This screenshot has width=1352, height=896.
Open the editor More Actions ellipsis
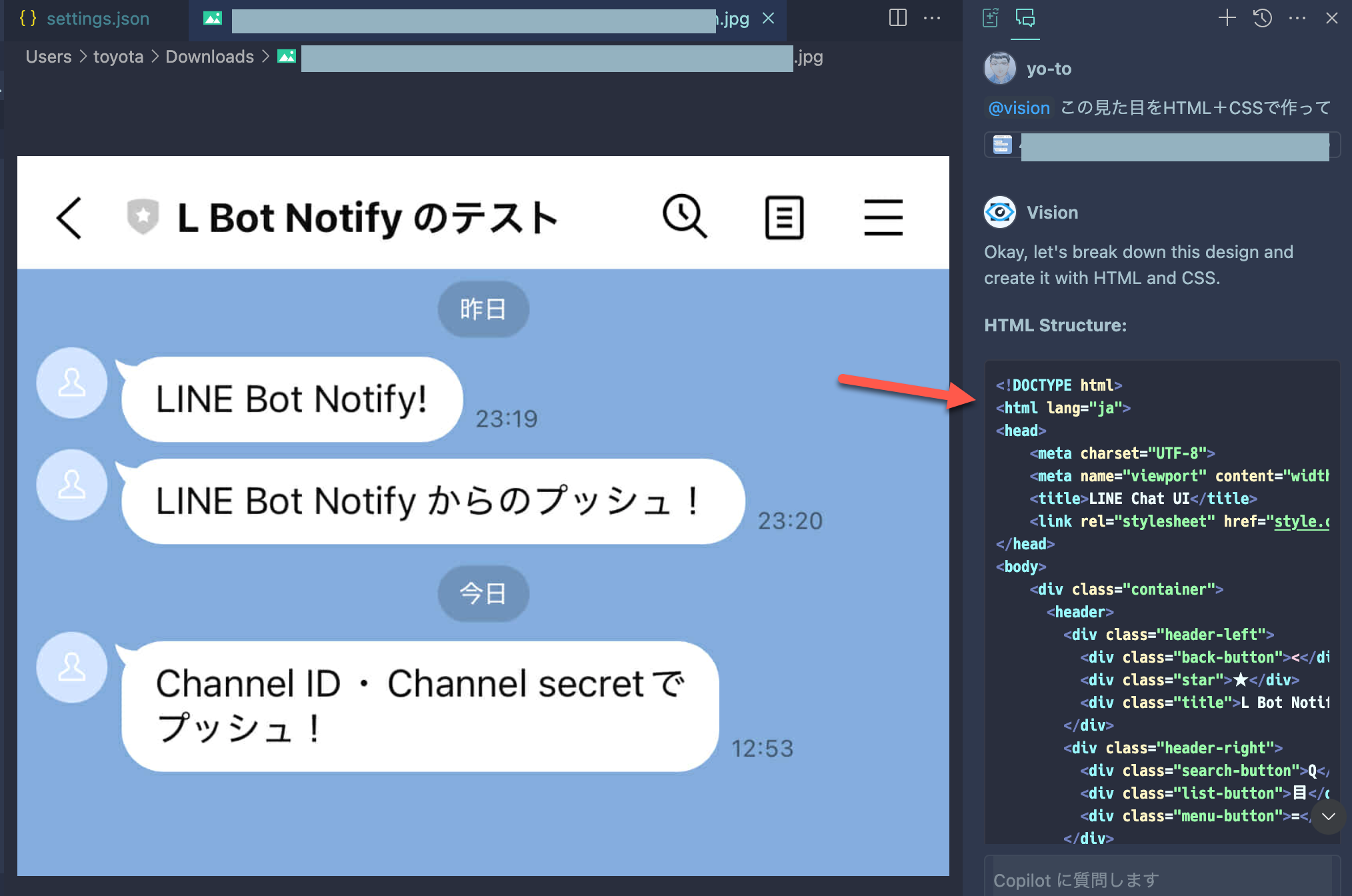click(932, 18)
